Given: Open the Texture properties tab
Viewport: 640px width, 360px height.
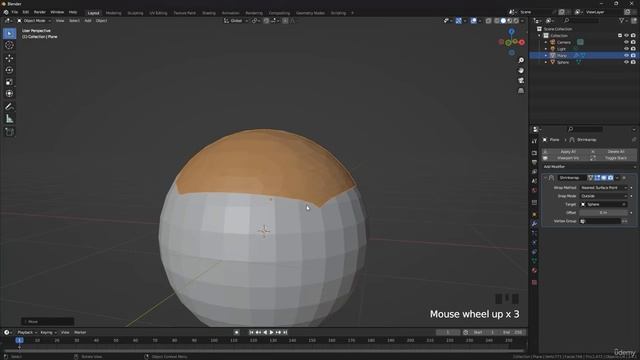Looking at the screenshot, I should coord(534,282).
